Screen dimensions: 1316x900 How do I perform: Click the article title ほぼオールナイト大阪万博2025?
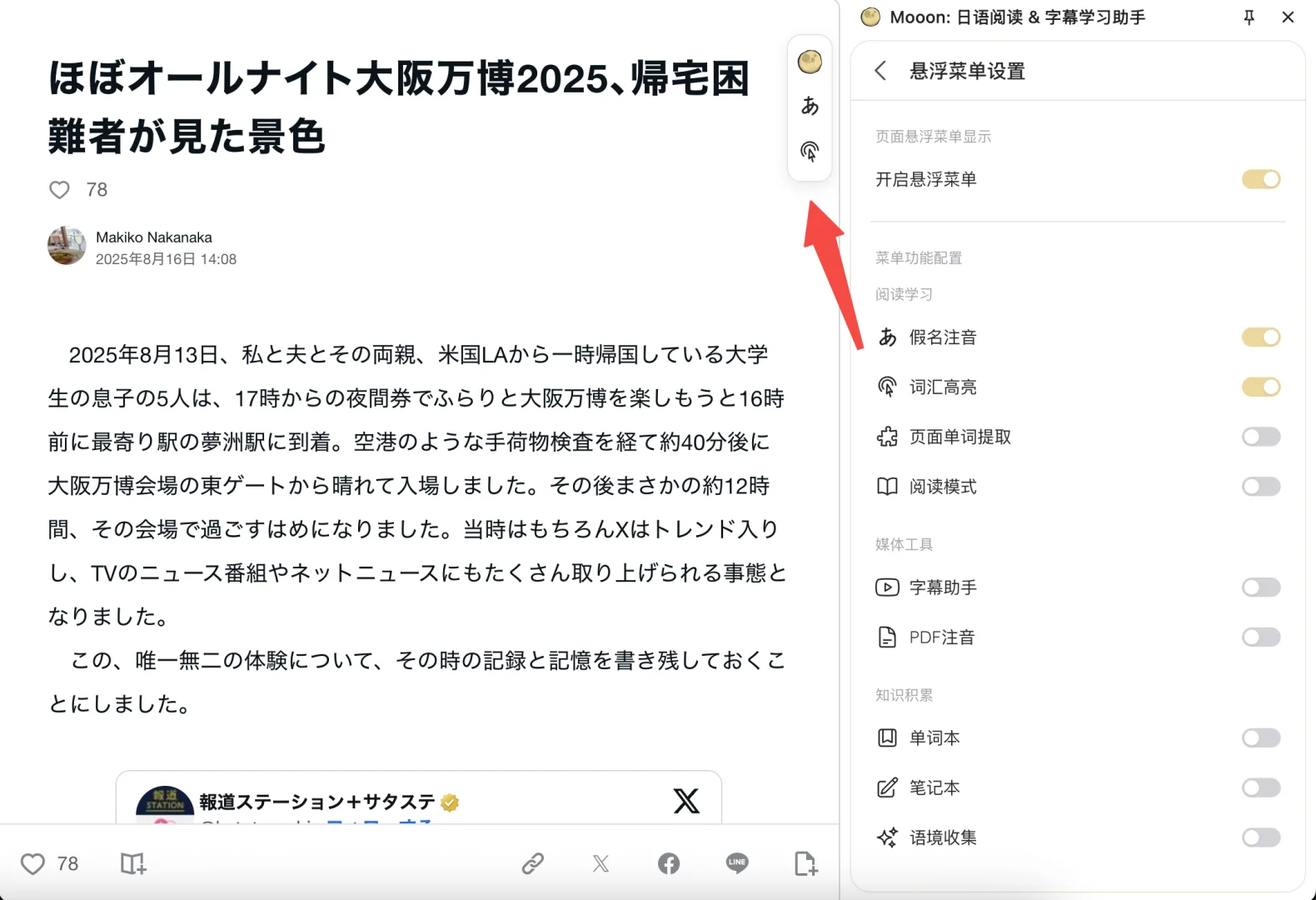pos(400,107)
